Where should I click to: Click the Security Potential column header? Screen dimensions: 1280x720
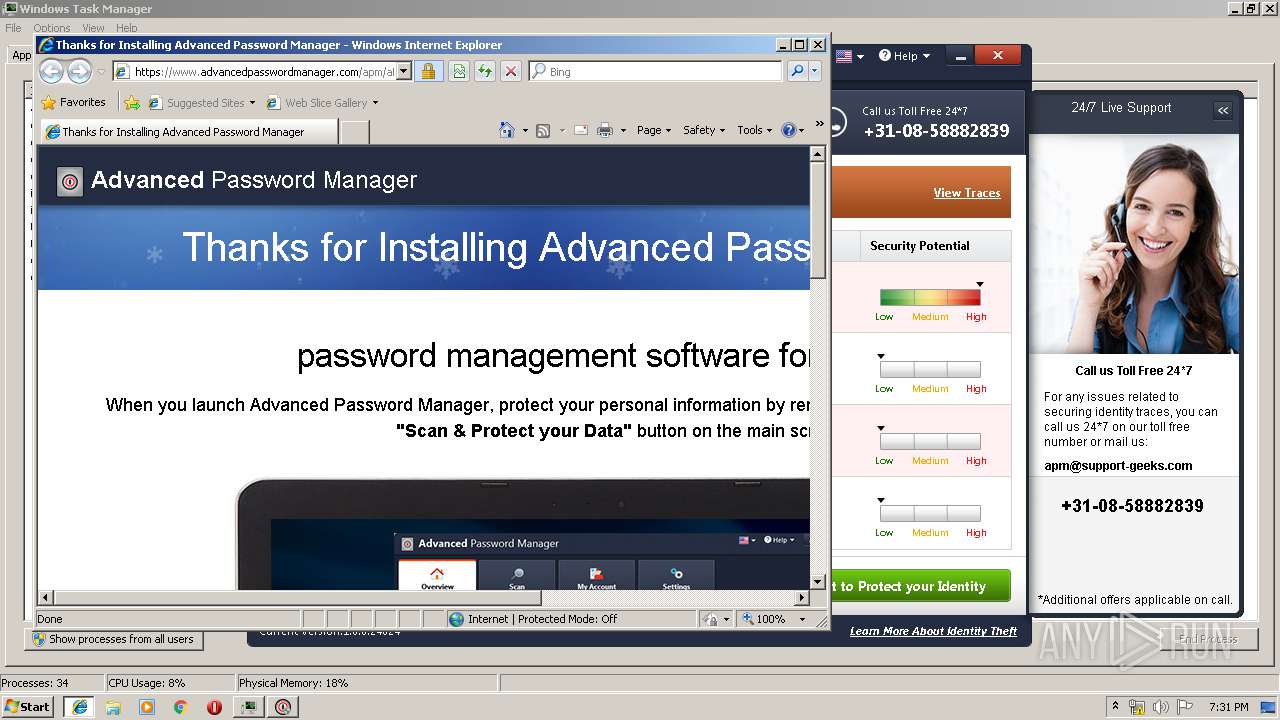pos(920,246)
